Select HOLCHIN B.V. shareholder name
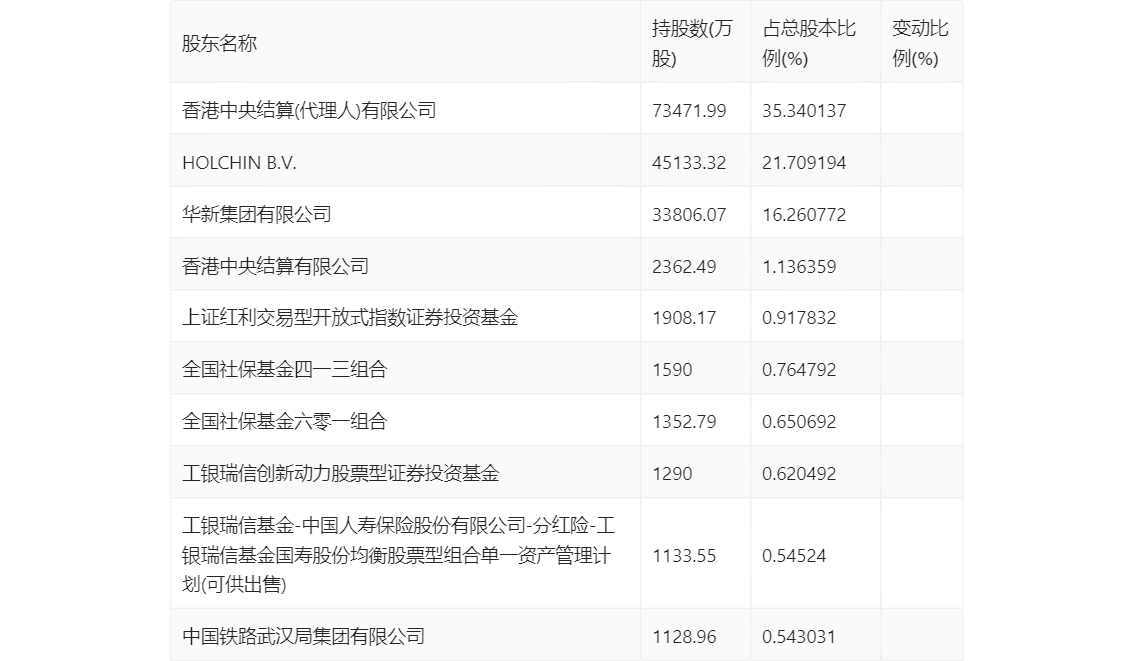The width and height of the screenshot is (1134, 661). click(x=239, y=163)
